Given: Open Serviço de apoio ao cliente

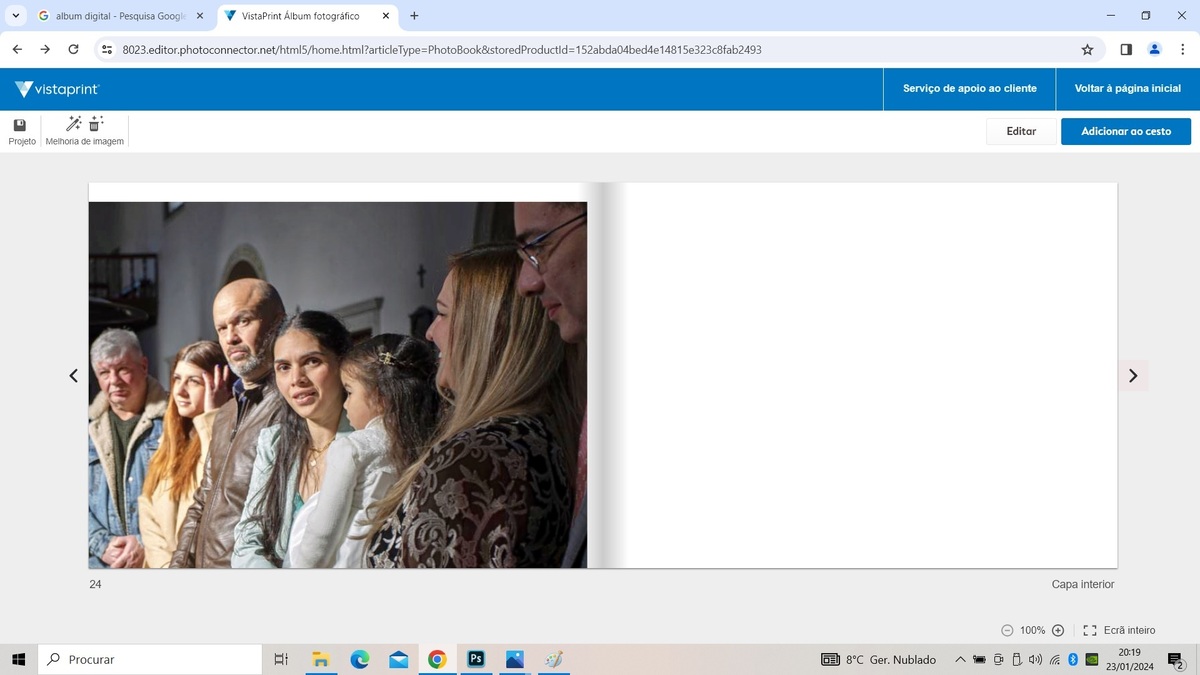Looking at the screenshot, I should point(969,89).
